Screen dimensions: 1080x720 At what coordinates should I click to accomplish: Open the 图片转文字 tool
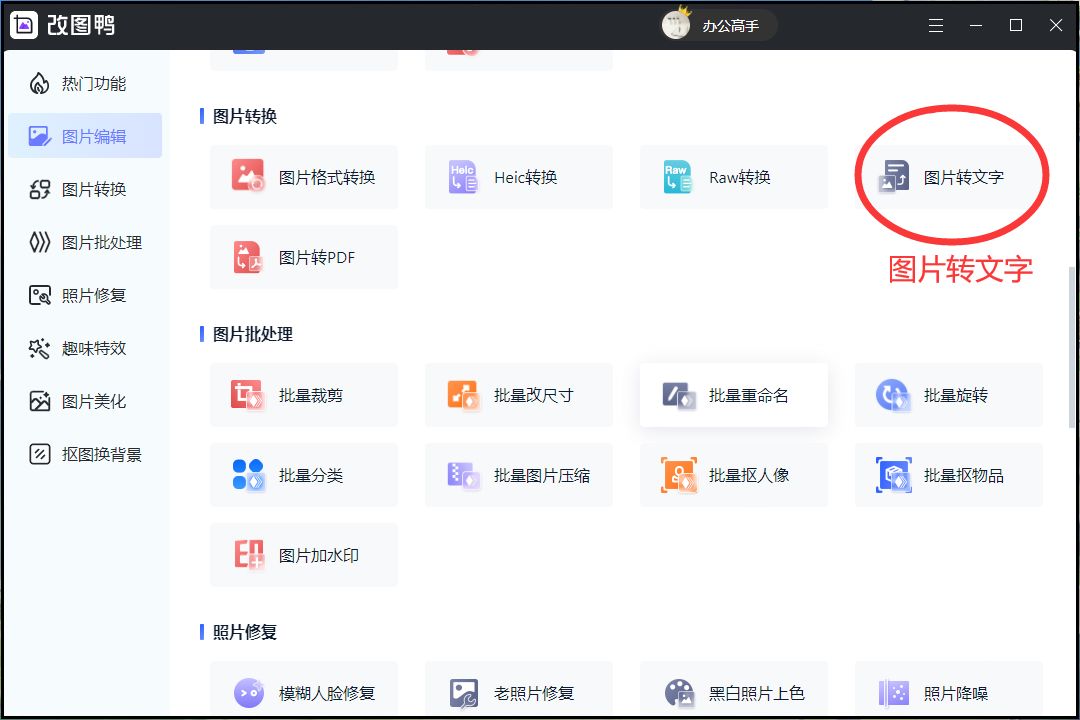point(948,177)
